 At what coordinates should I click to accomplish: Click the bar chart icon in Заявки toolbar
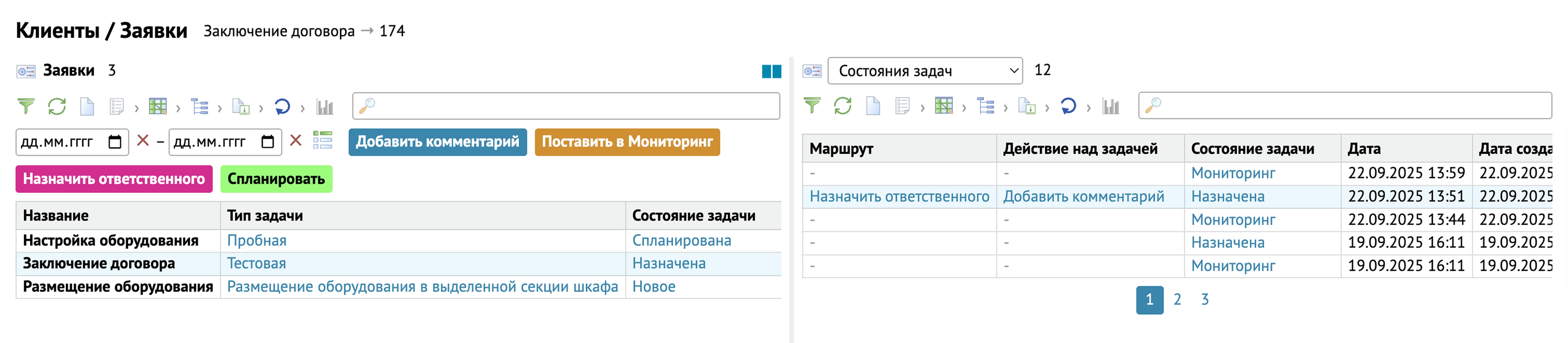[x=325, y=107]
